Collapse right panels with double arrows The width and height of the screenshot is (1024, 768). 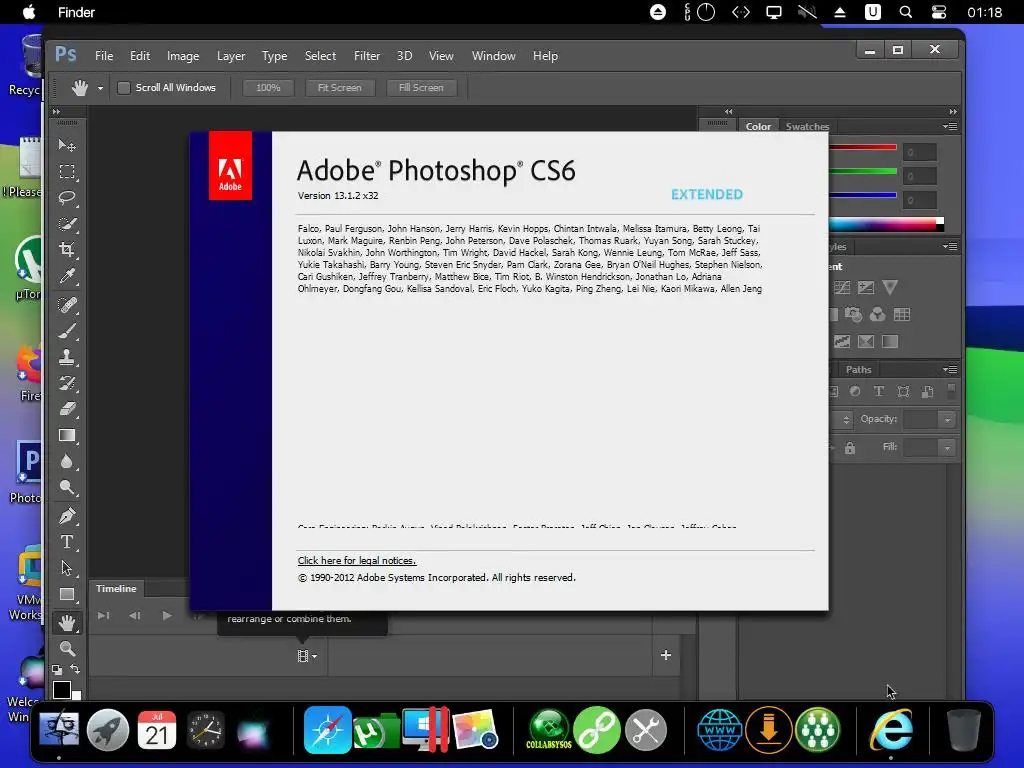point(953,112)
